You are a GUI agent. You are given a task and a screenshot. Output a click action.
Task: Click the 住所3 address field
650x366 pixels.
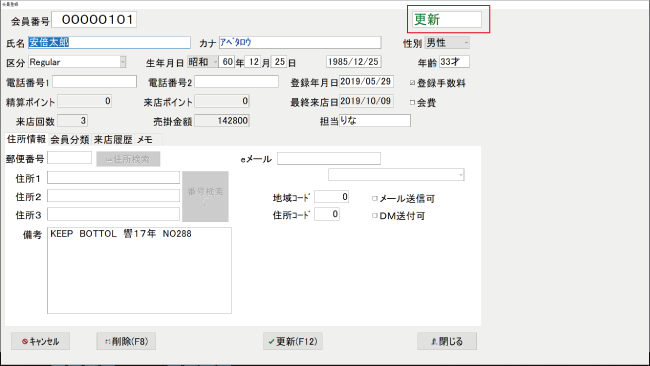pyautogui.click(x=114, y=214)
